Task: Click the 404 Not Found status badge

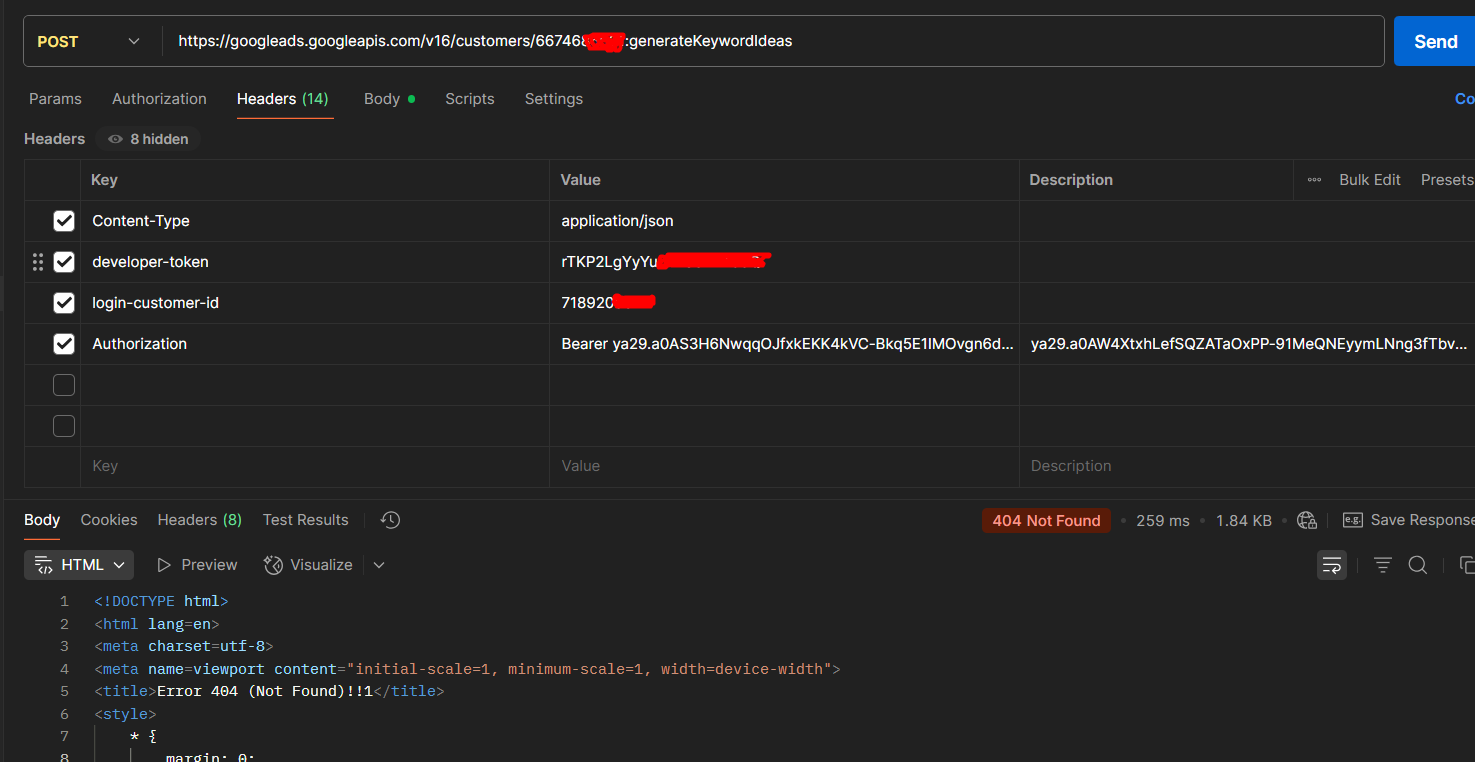Action: [x=1046, y=520]
